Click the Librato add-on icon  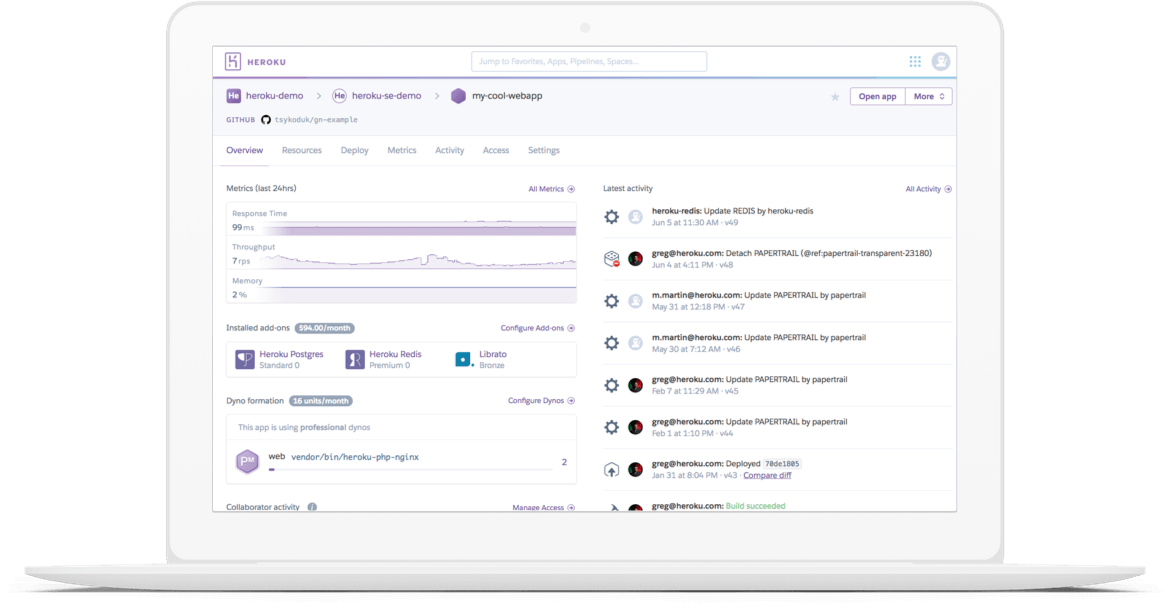click(464, 359)
